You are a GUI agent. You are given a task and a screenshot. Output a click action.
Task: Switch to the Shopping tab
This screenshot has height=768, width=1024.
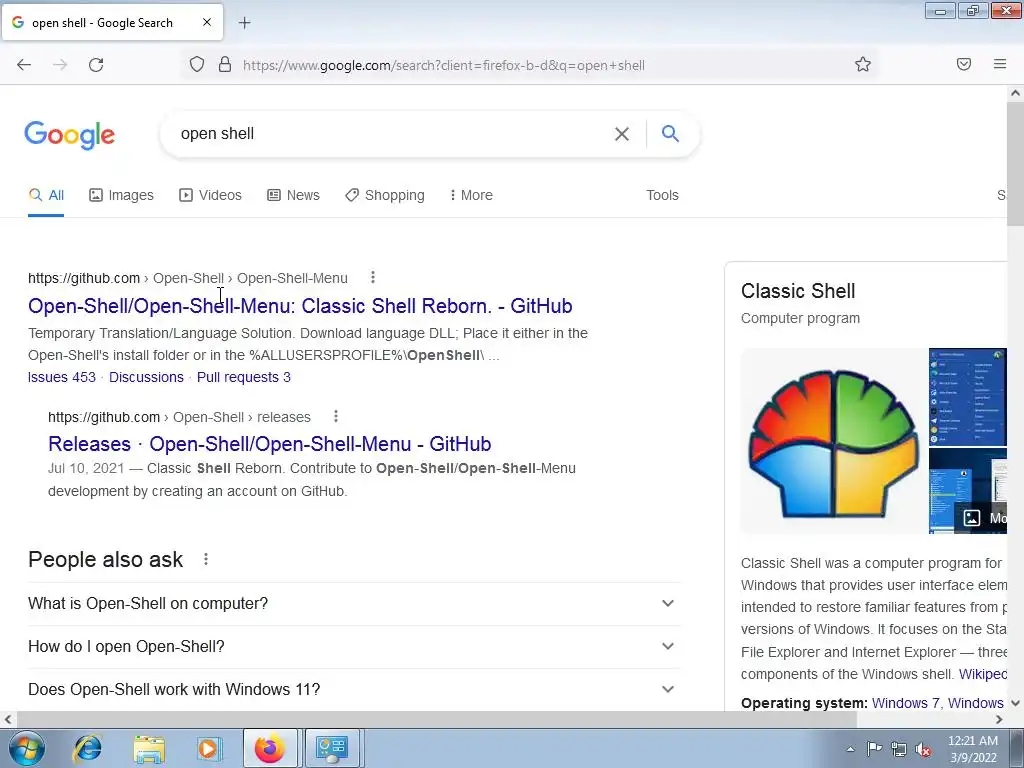point(385,195)
